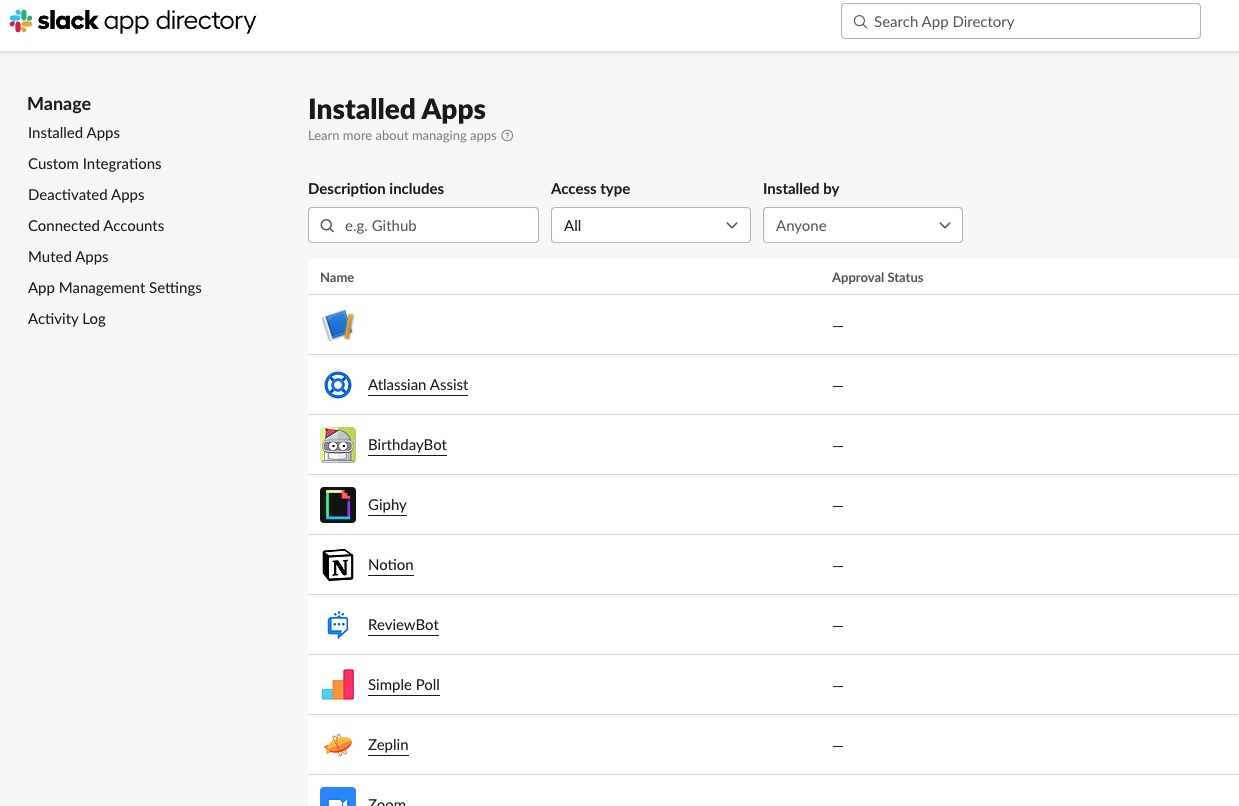Click the Manage sidebar heading
This screenshot has height=806, width=1239.
click(x=59, y=104)
